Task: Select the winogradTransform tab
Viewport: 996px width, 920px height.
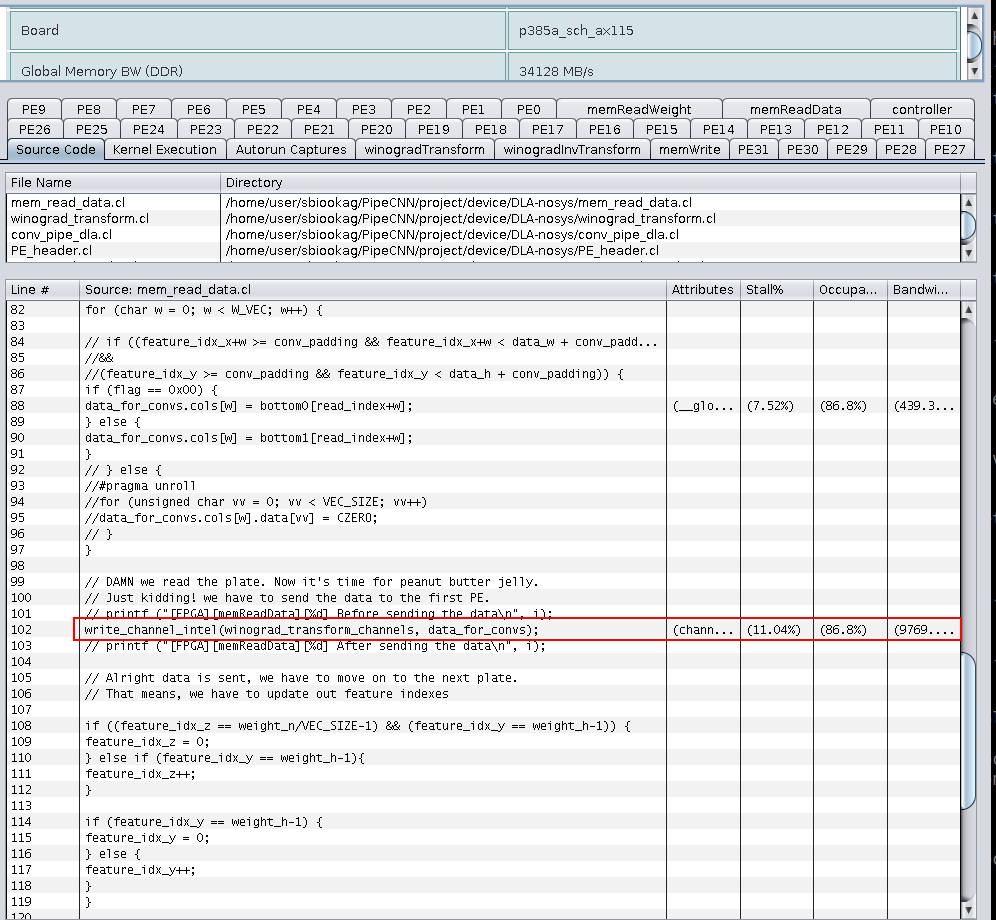Action: coord(424,149)
